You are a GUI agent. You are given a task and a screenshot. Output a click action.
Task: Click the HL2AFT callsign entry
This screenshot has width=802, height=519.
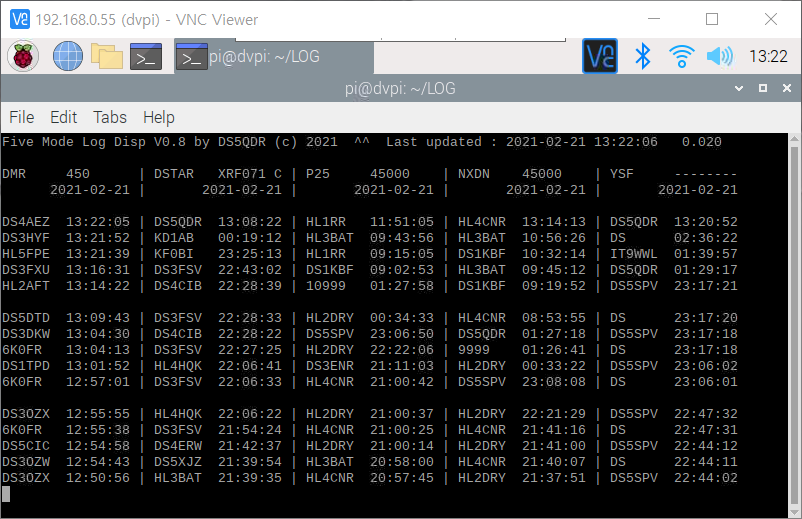(26, 286)
